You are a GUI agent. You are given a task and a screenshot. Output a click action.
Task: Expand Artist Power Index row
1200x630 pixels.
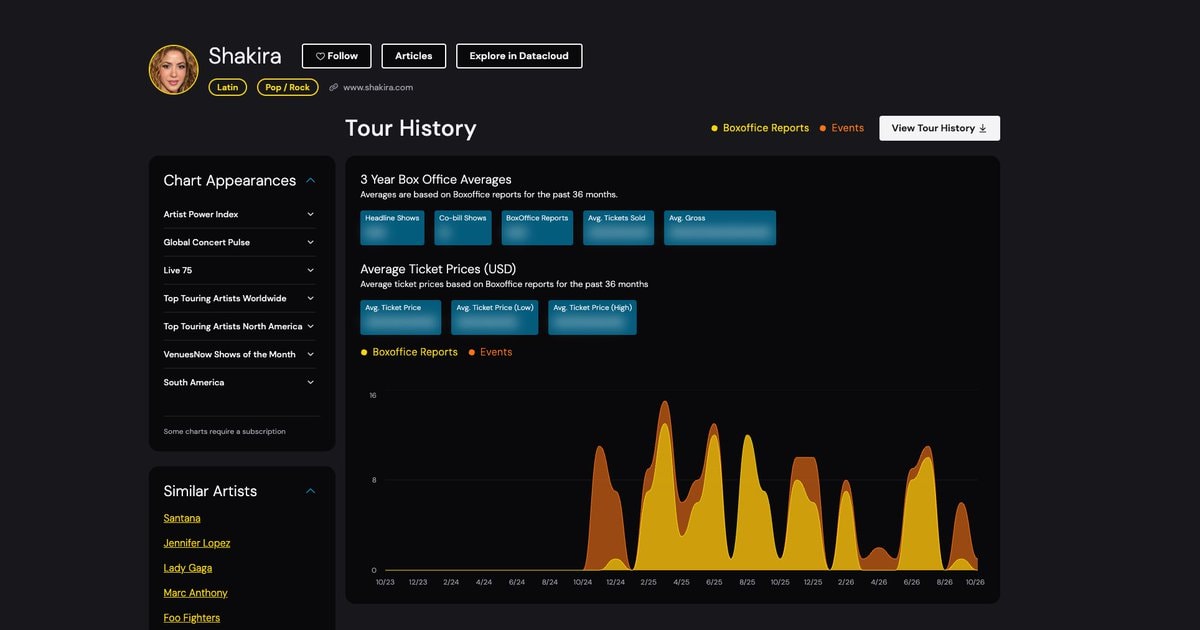pyautogui.click(x=242, y=214)
